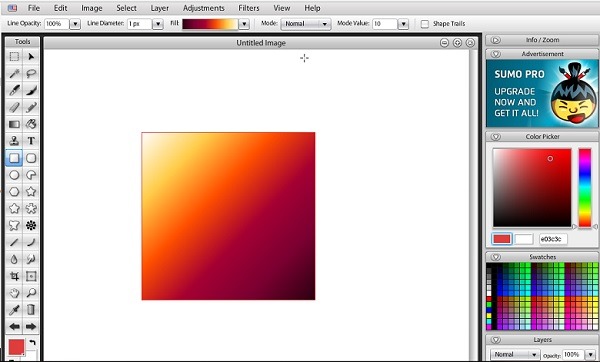
Task: Expand the Info / Zoom panel
Action: point(496,40)
